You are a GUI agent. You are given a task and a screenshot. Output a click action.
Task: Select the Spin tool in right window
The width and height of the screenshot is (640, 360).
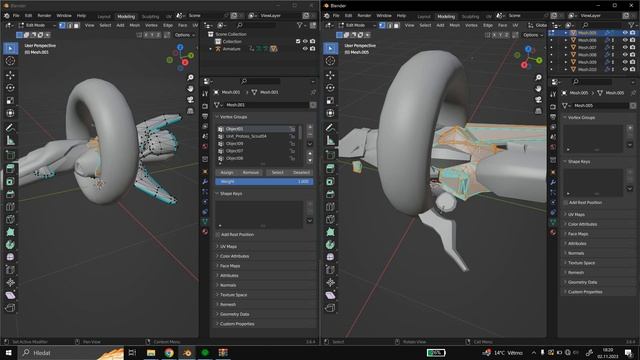330,244
